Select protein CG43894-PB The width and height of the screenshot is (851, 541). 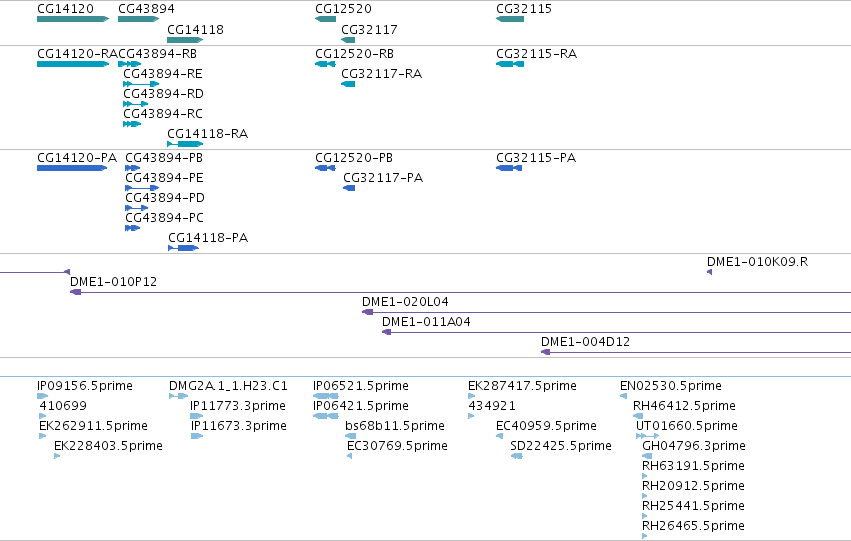coord(132,168)
